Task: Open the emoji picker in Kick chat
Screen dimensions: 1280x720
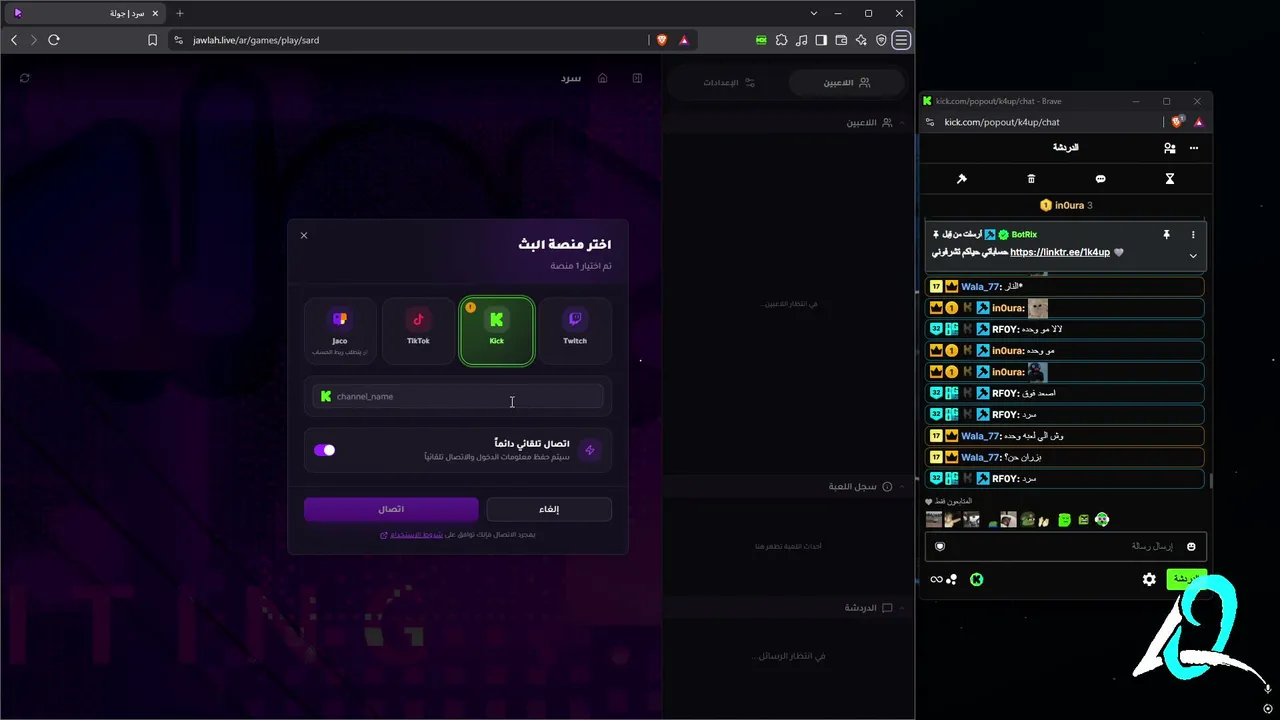Action: coord(1191,546)
